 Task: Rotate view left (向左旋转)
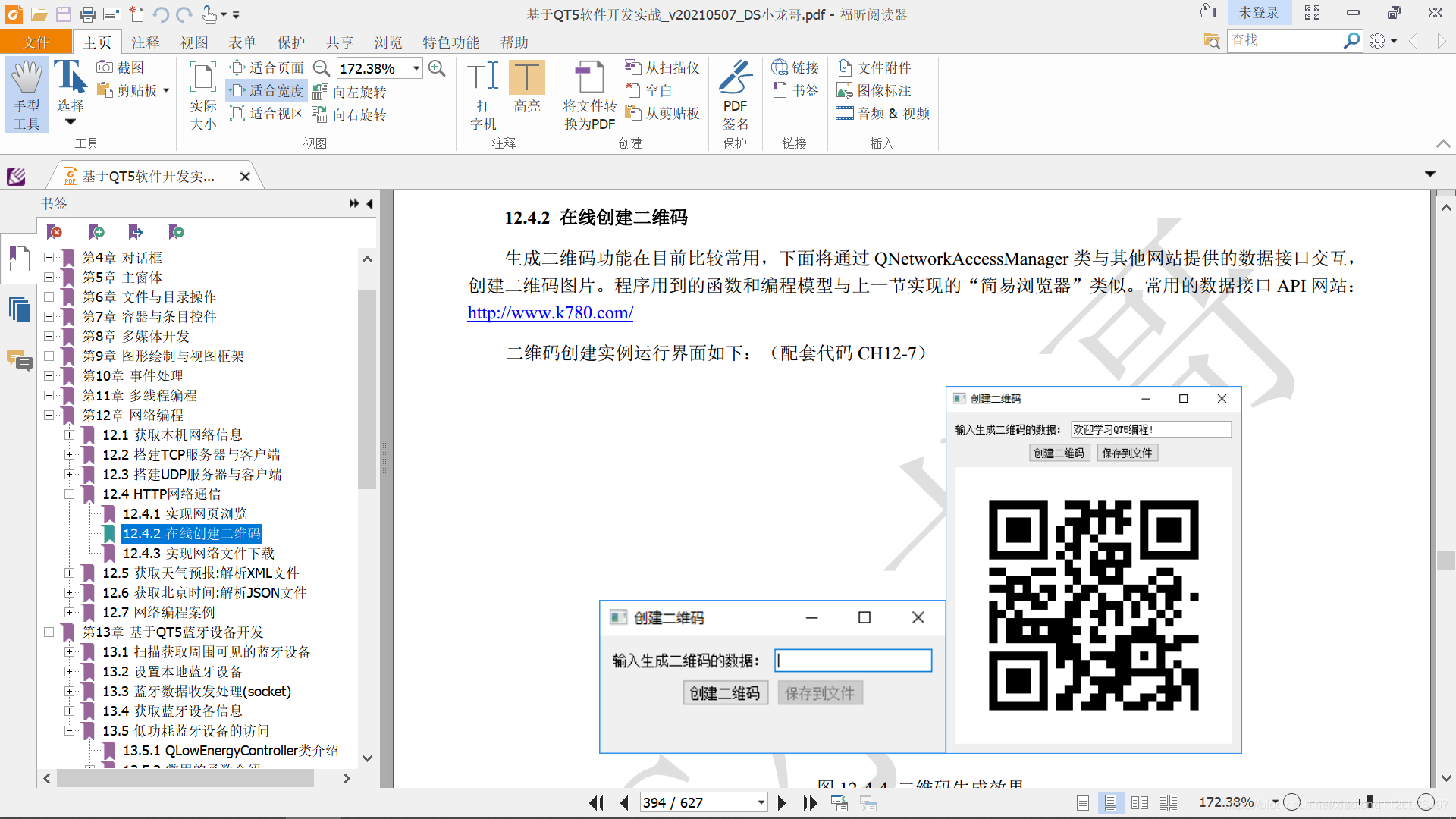350,92
